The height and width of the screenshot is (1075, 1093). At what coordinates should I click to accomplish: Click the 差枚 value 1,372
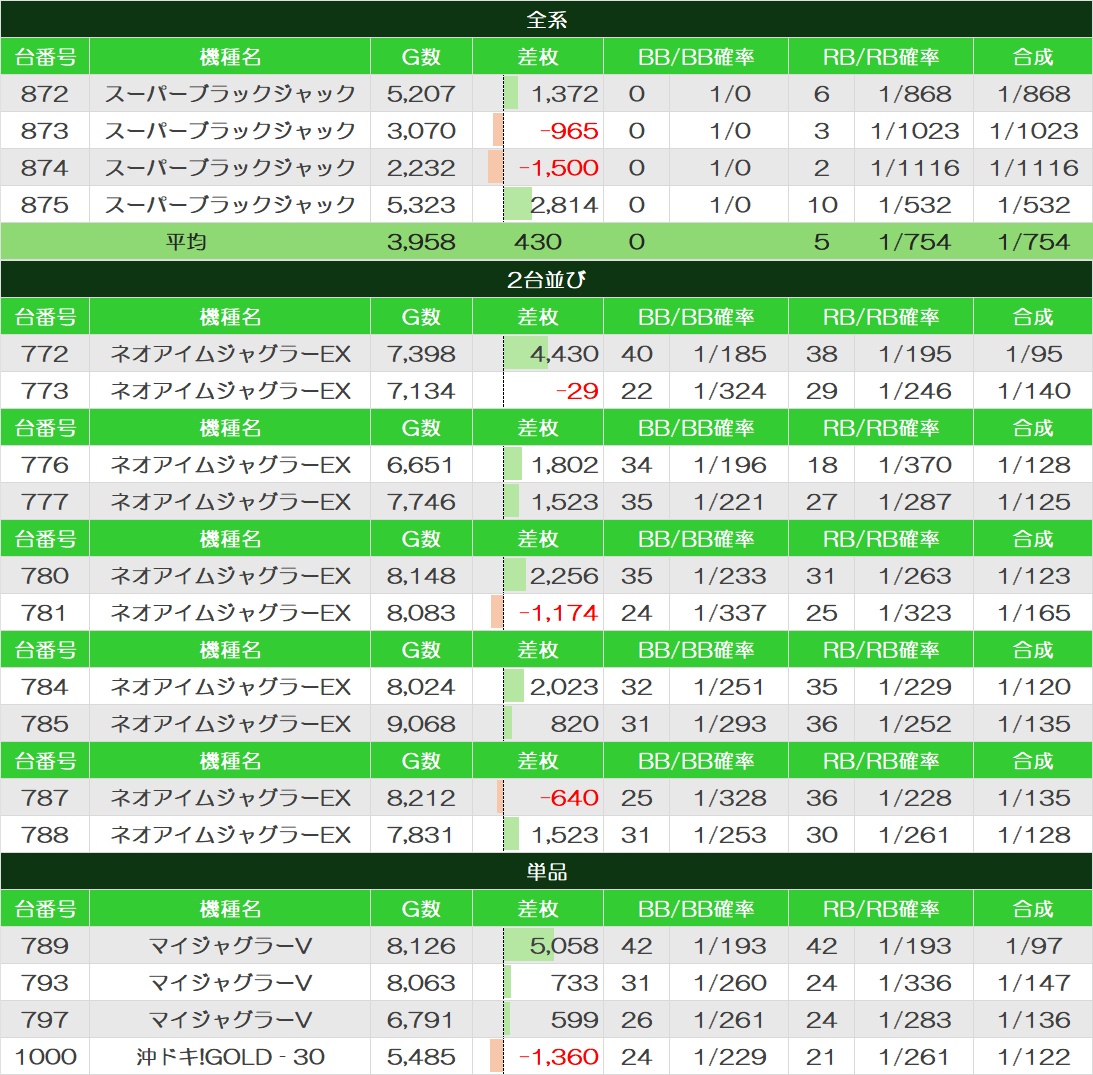pyautogui.click(x=565, y=93)
